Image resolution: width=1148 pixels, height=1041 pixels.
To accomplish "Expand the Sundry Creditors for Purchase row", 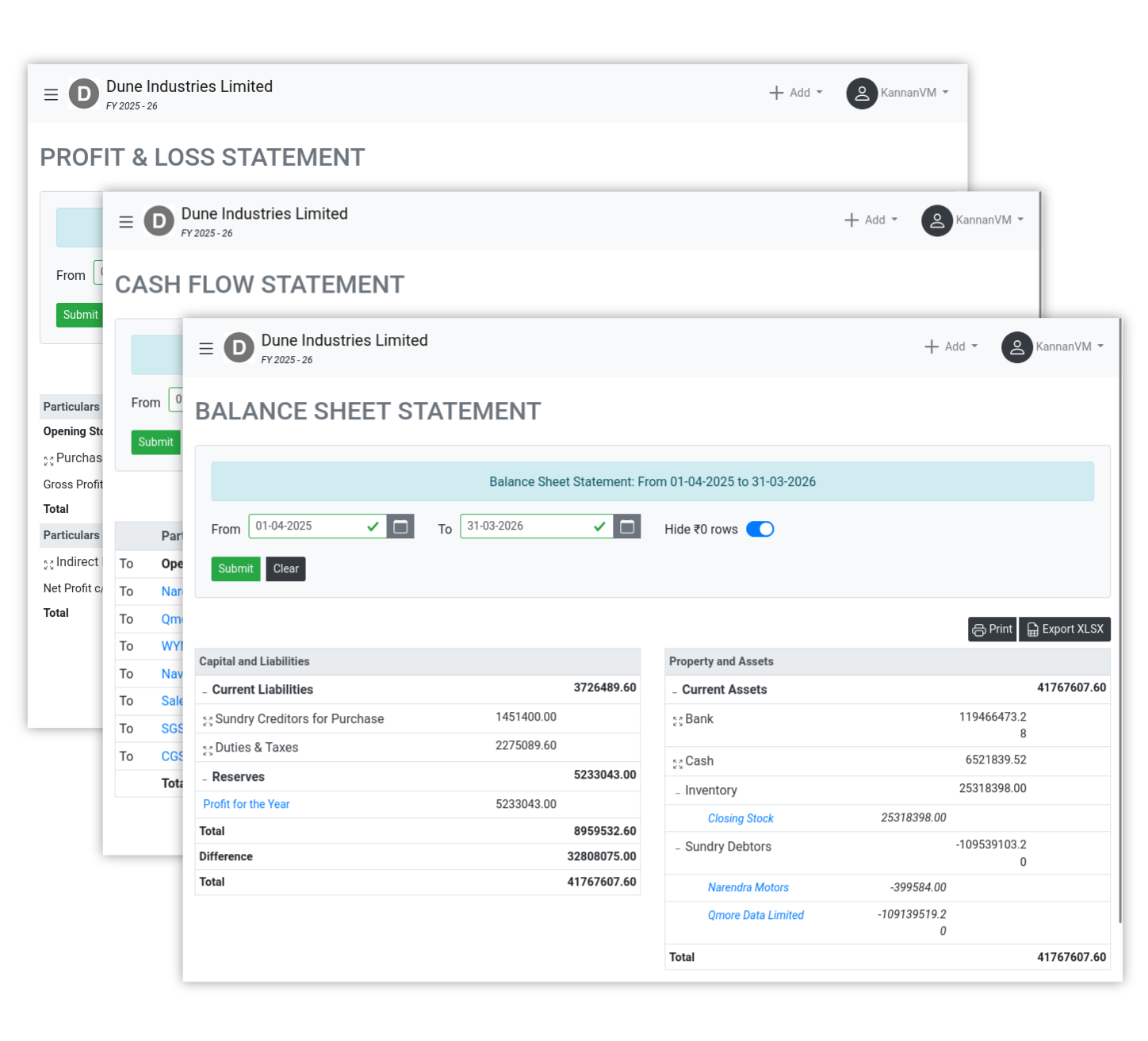I will [208, 721].
